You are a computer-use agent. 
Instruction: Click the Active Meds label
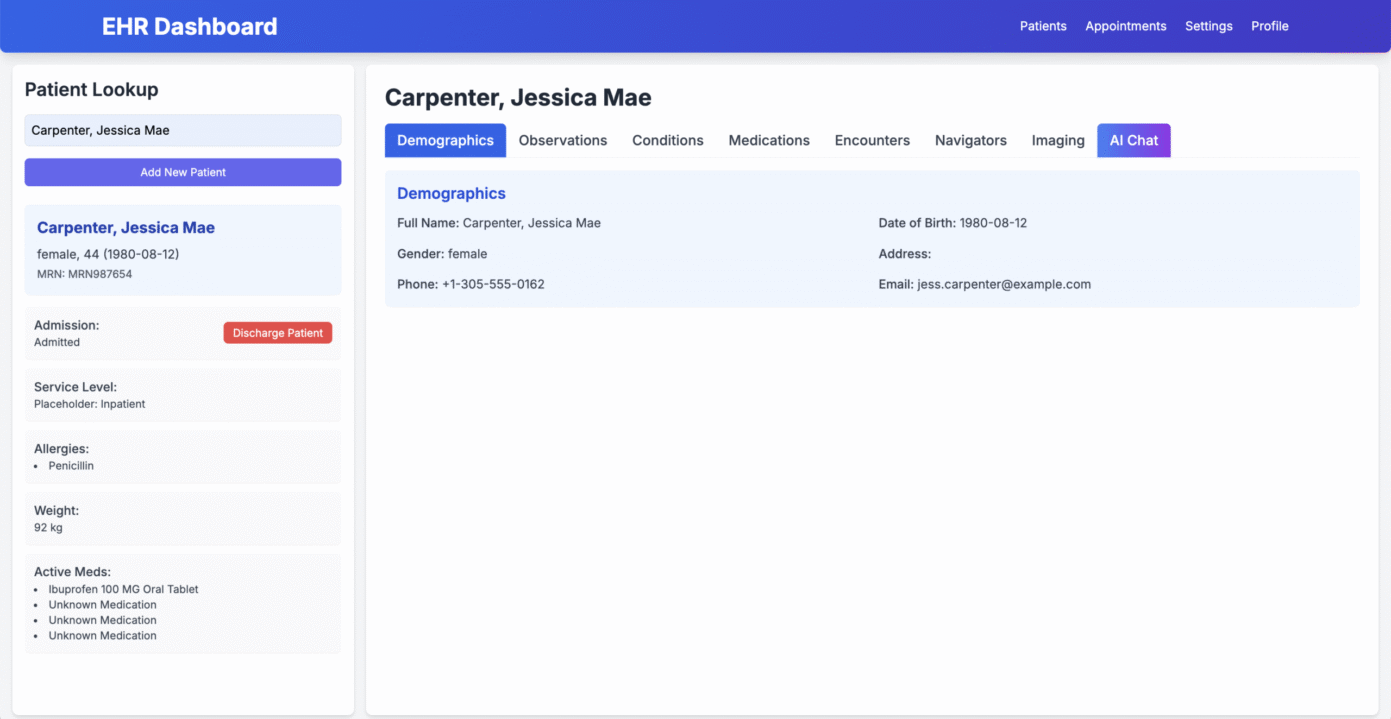tap(72, 572)
